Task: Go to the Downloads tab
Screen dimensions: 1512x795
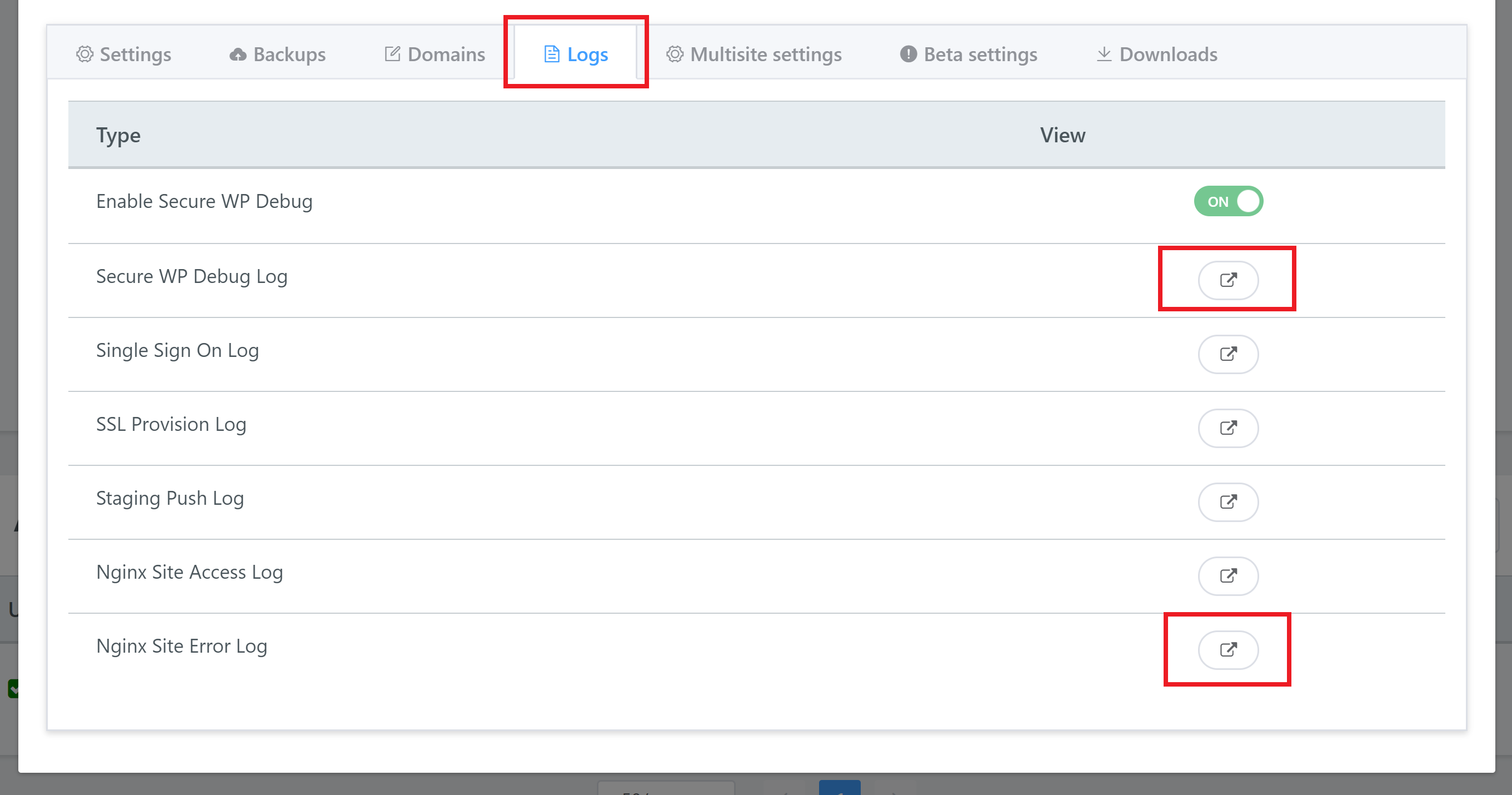Action: (1157, 54)
